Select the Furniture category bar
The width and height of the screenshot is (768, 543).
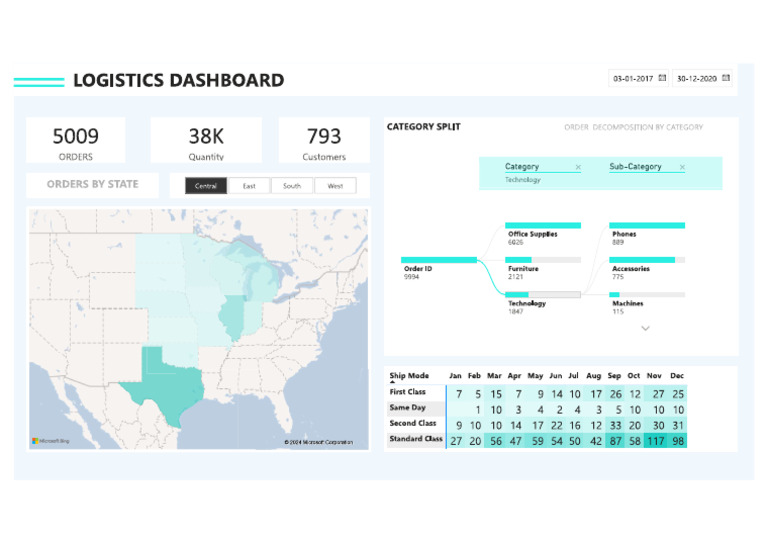[x=543, y=260]
